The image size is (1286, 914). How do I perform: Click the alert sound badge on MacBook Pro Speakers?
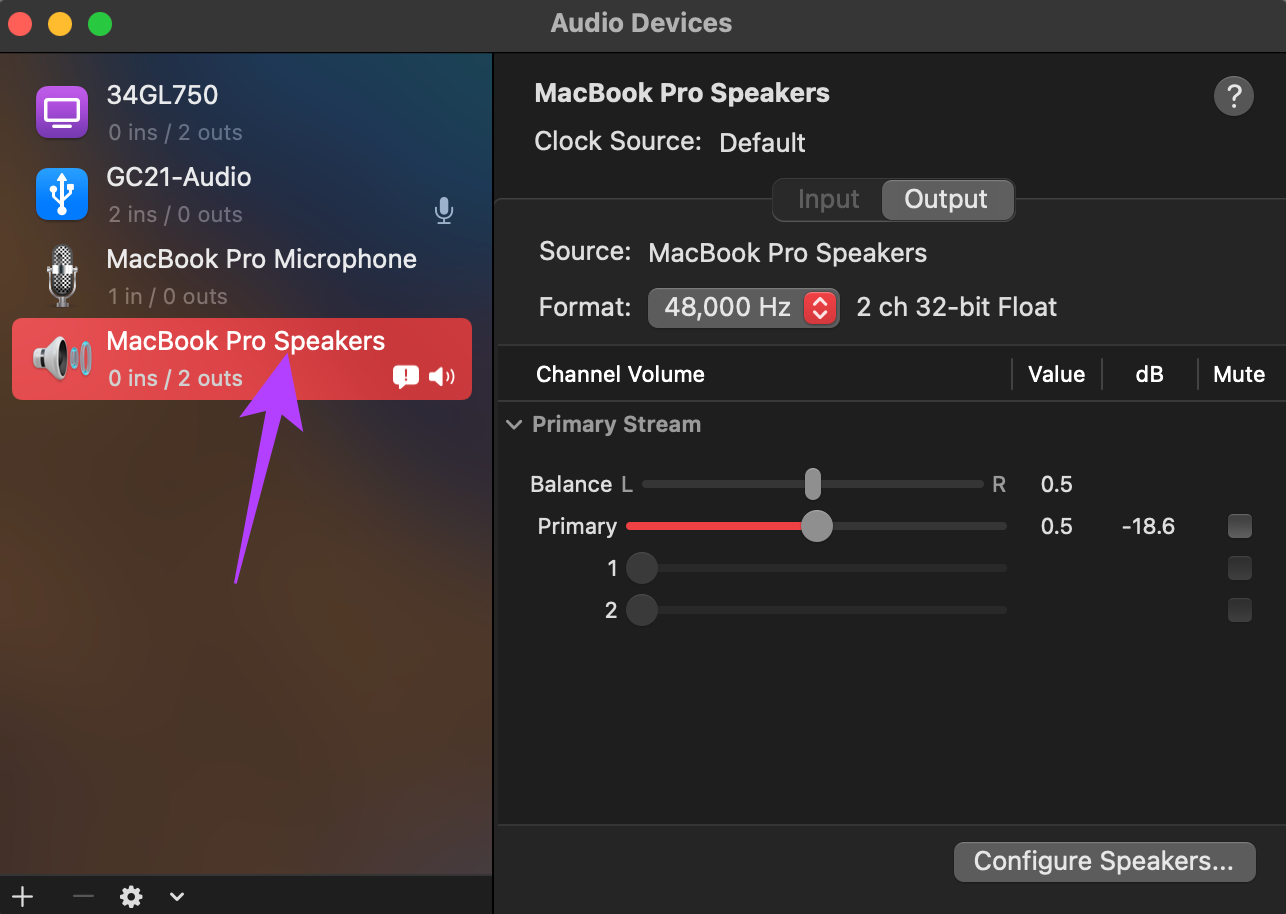point(406,377)
